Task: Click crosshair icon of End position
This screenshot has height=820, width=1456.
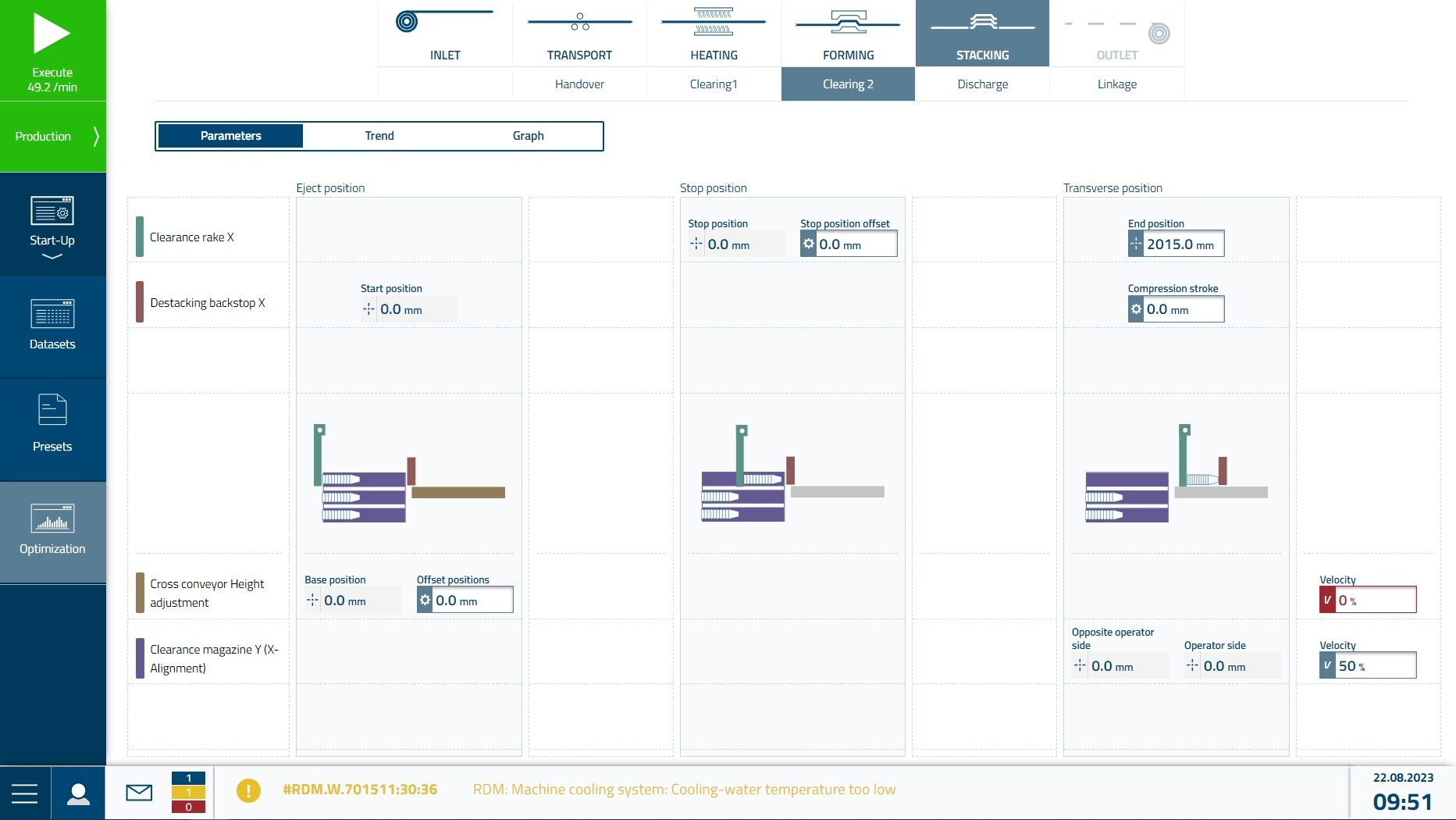Action: click(1136, 244)
